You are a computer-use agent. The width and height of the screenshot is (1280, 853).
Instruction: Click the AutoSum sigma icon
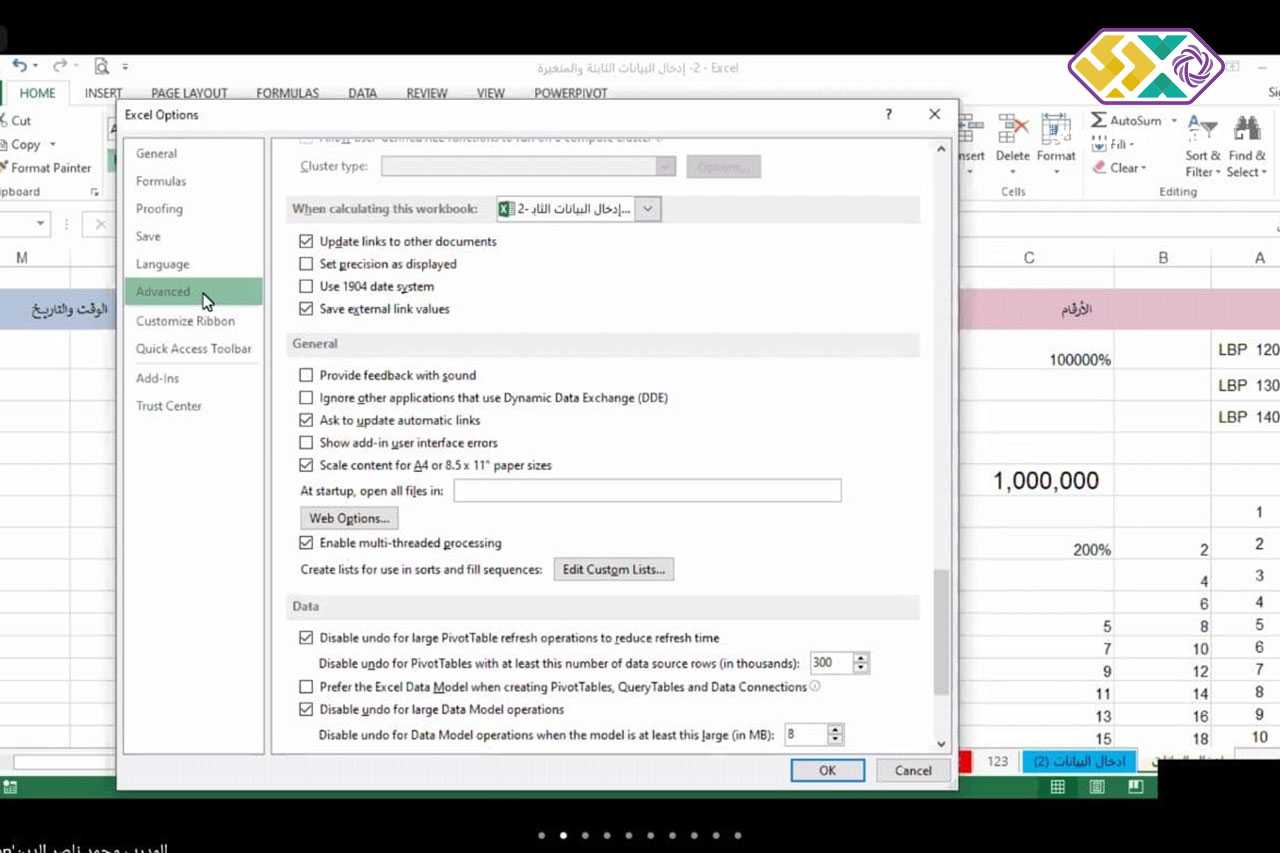click(x=1099, y=121)
